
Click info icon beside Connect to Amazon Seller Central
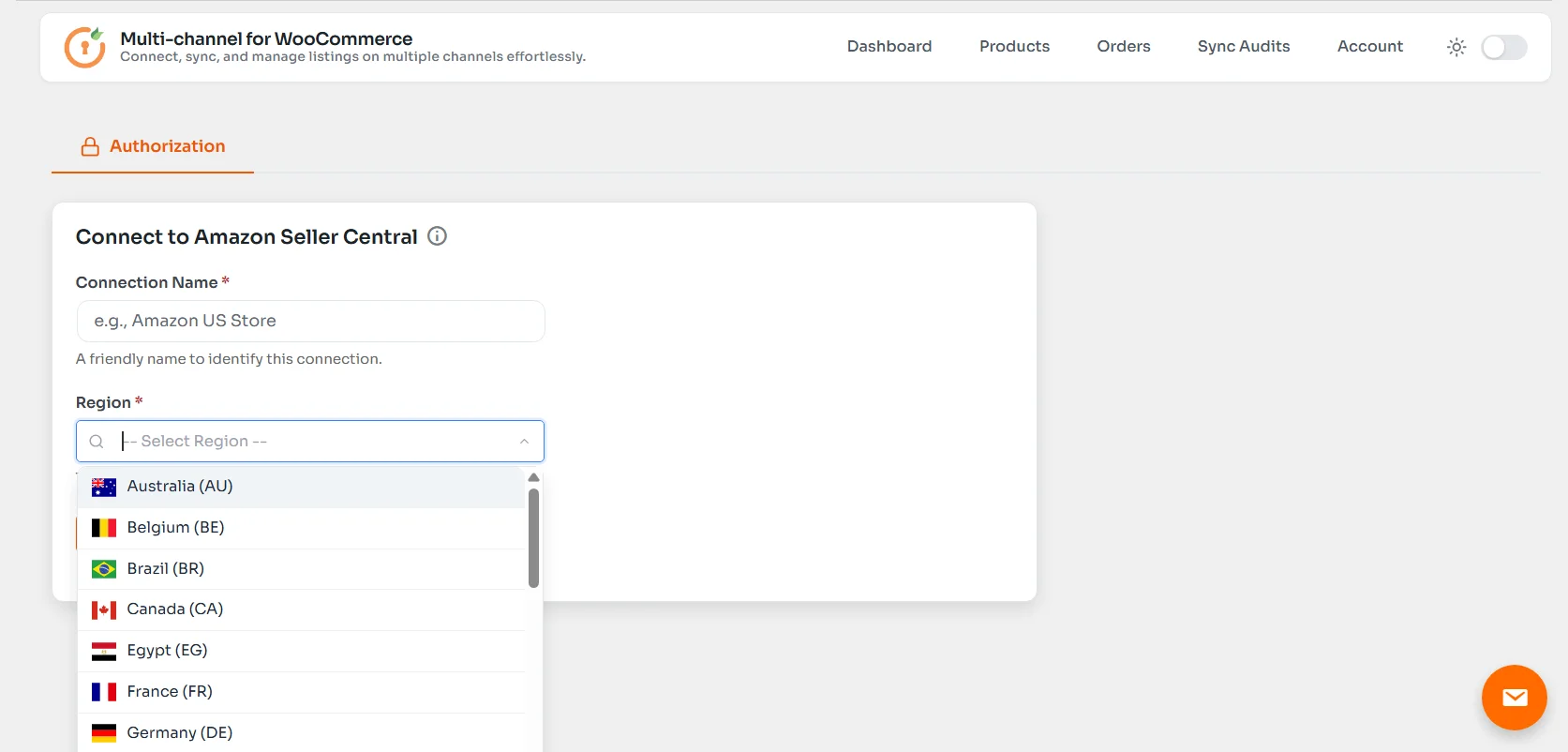coord(437,236)
